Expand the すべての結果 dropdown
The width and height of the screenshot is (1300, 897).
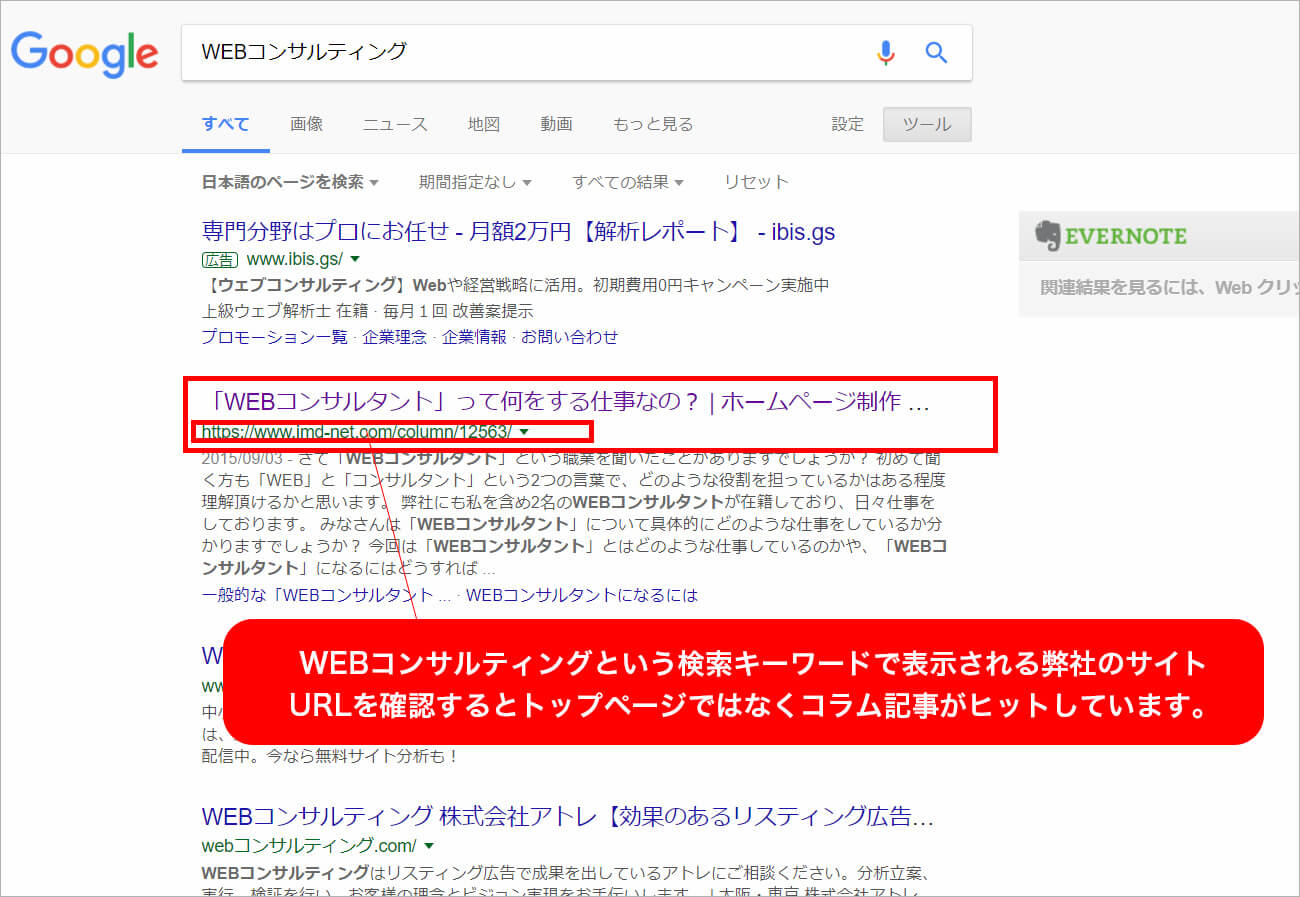tap(628, 182)
